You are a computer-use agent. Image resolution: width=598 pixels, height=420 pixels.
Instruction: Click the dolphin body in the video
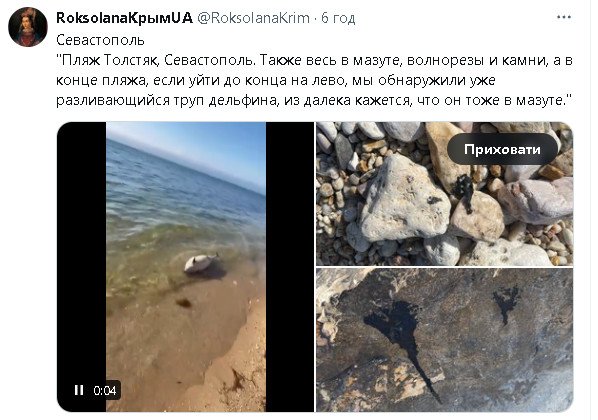[200, 262]
